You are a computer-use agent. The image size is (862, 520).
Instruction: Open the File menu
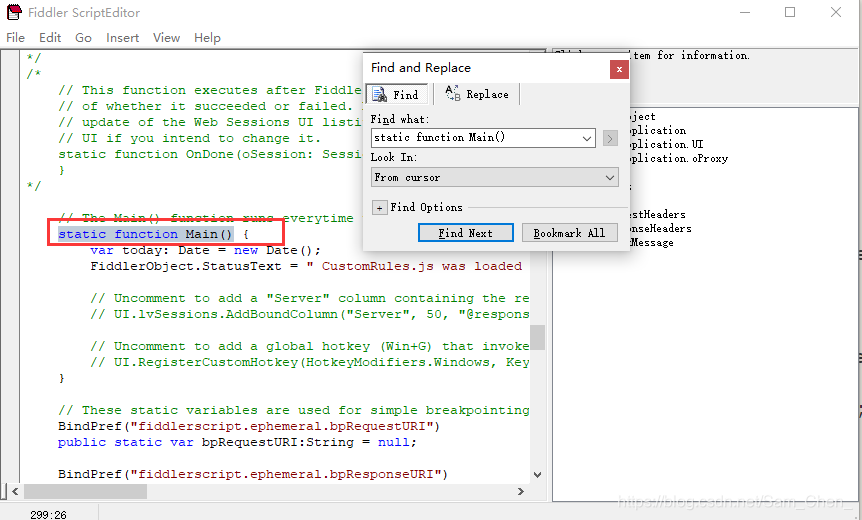15,37
